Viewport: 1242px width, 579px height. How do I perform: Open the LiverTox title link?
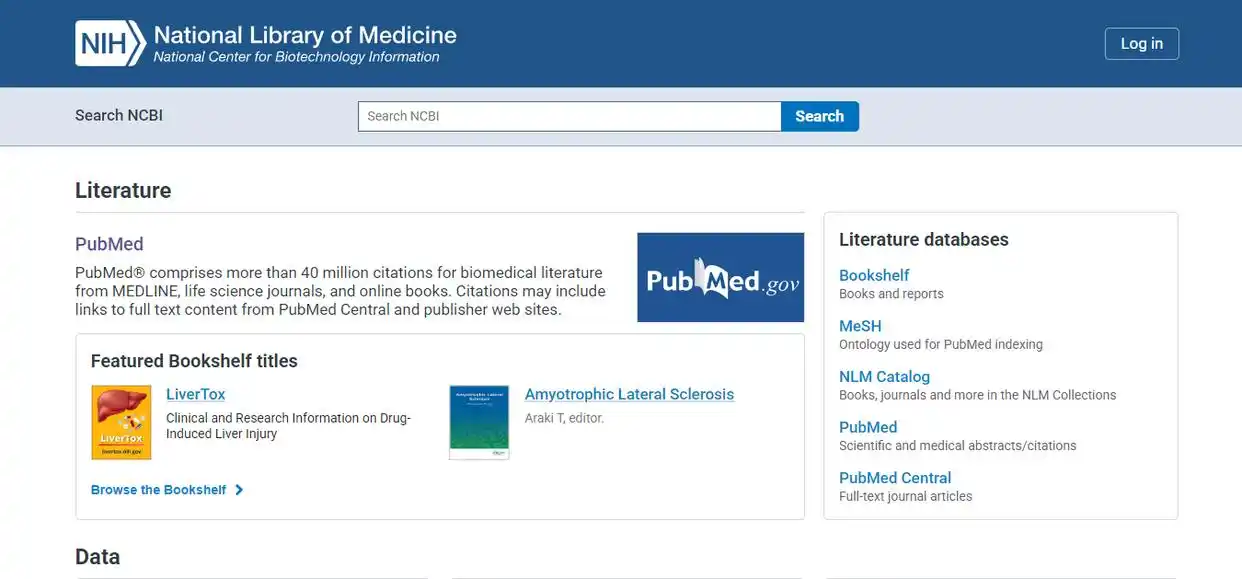click(195, 394)
